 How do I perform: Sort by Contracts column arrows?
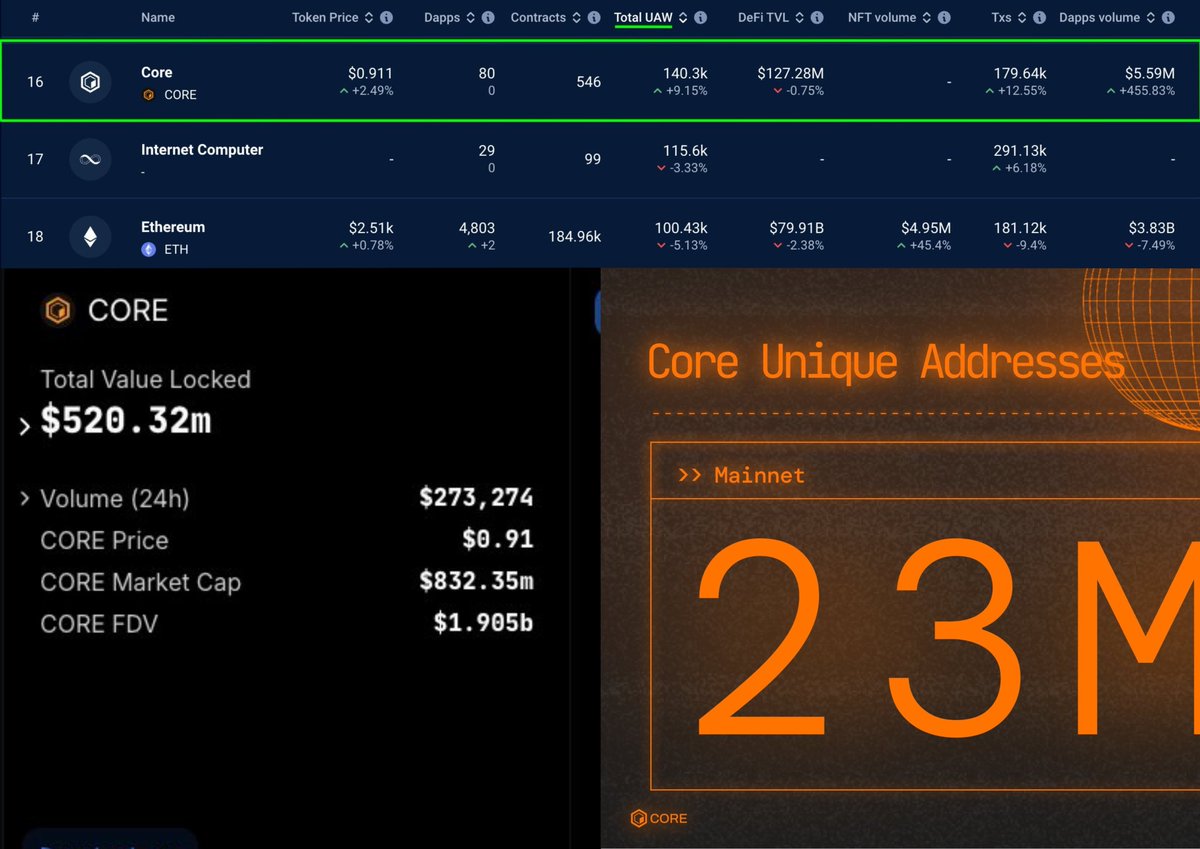(577, 18)
